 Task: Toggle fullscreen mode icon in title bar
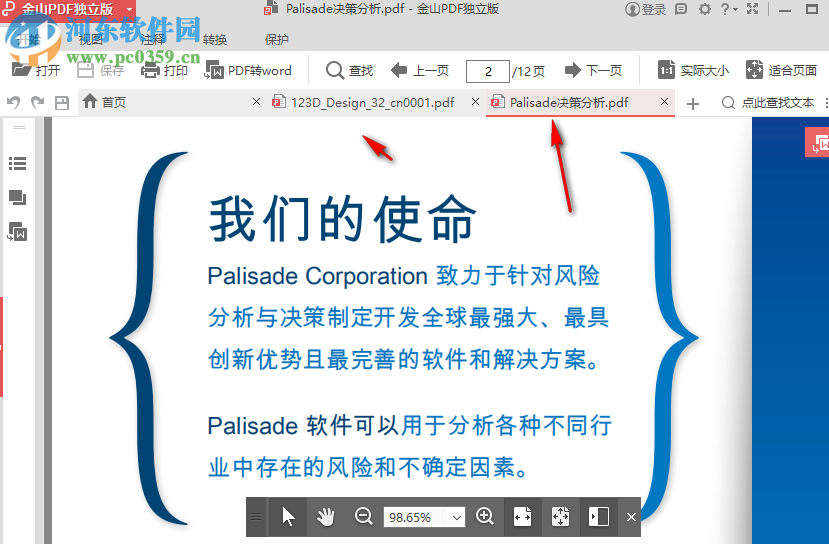(x=752, y=9)
